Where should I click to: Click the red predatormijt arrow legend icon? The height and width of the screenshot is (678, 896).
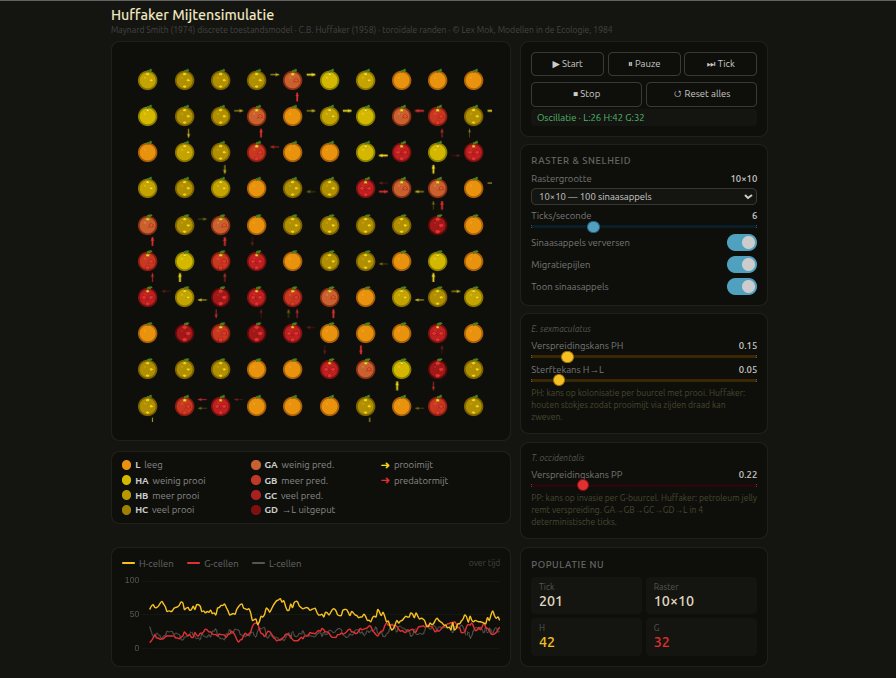pyautogui.click(x=385, y=481)
